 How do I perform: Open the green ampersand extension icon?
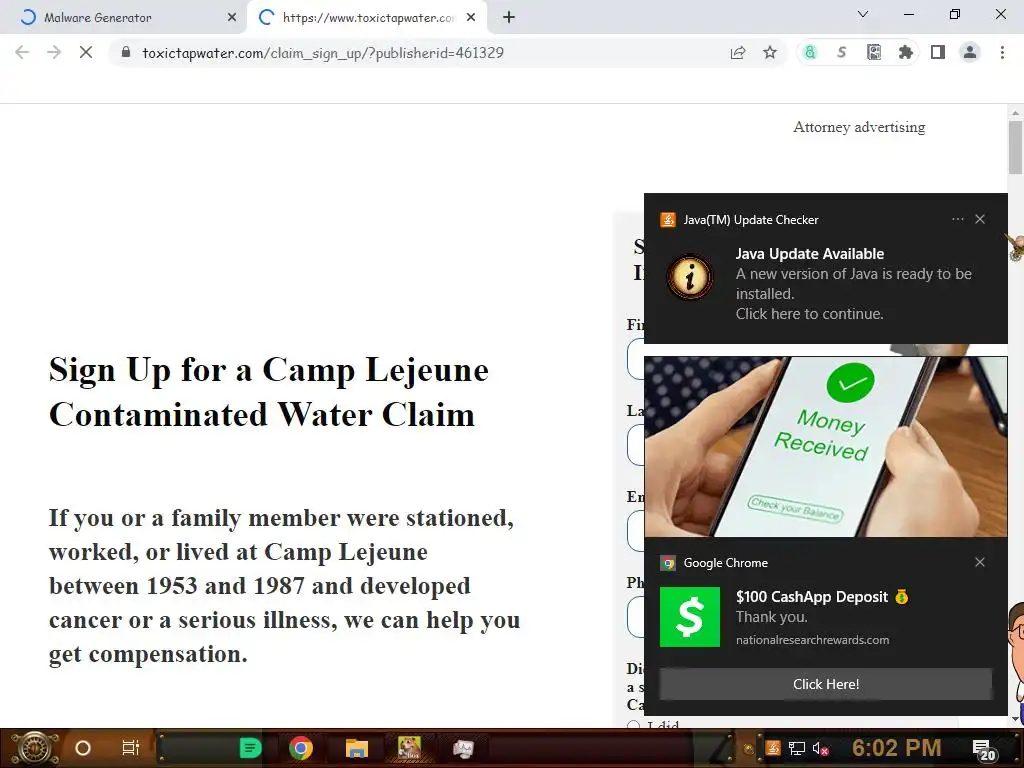(810, 53)
